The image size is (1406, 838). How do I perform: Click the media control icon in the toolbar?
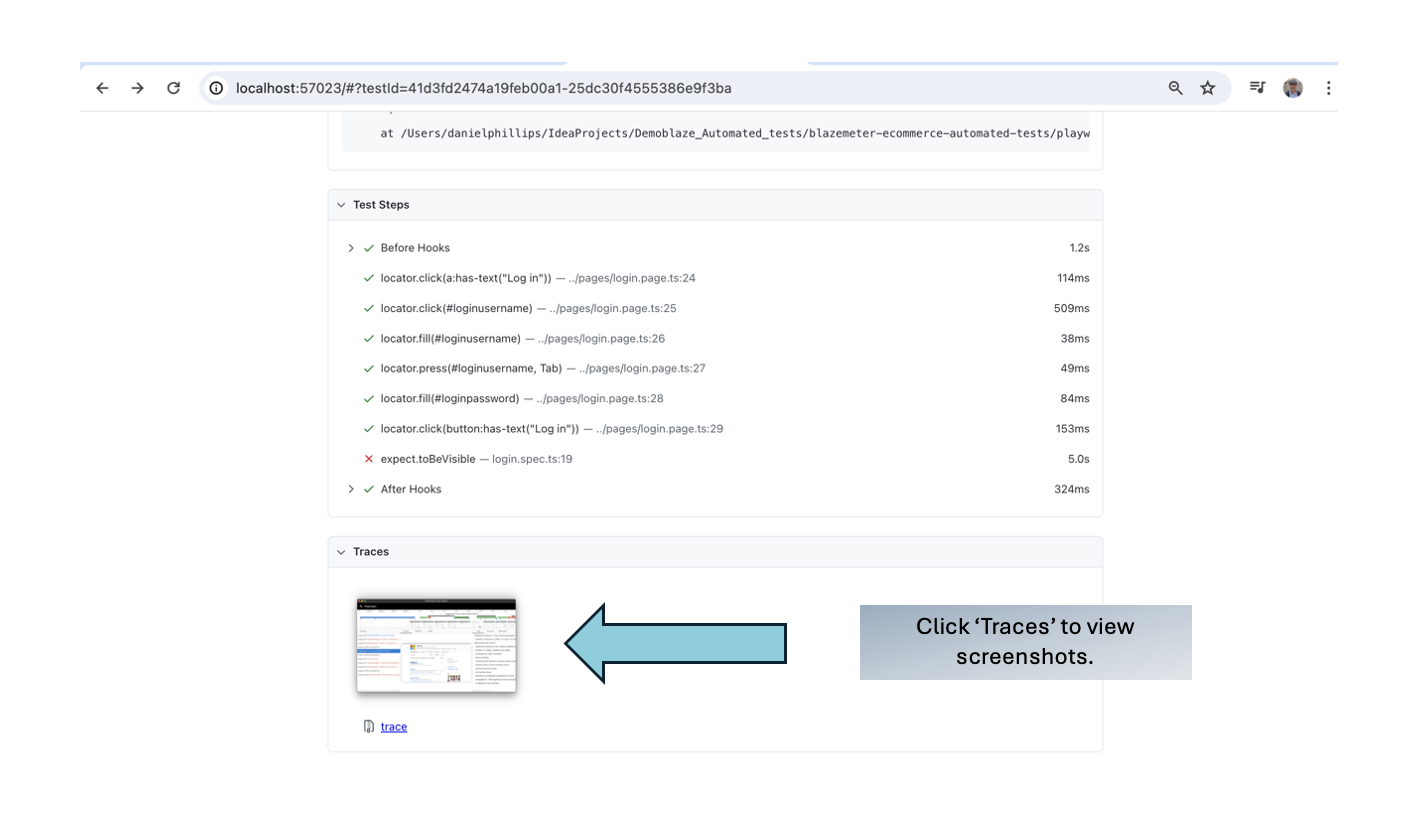[1257, 88]
